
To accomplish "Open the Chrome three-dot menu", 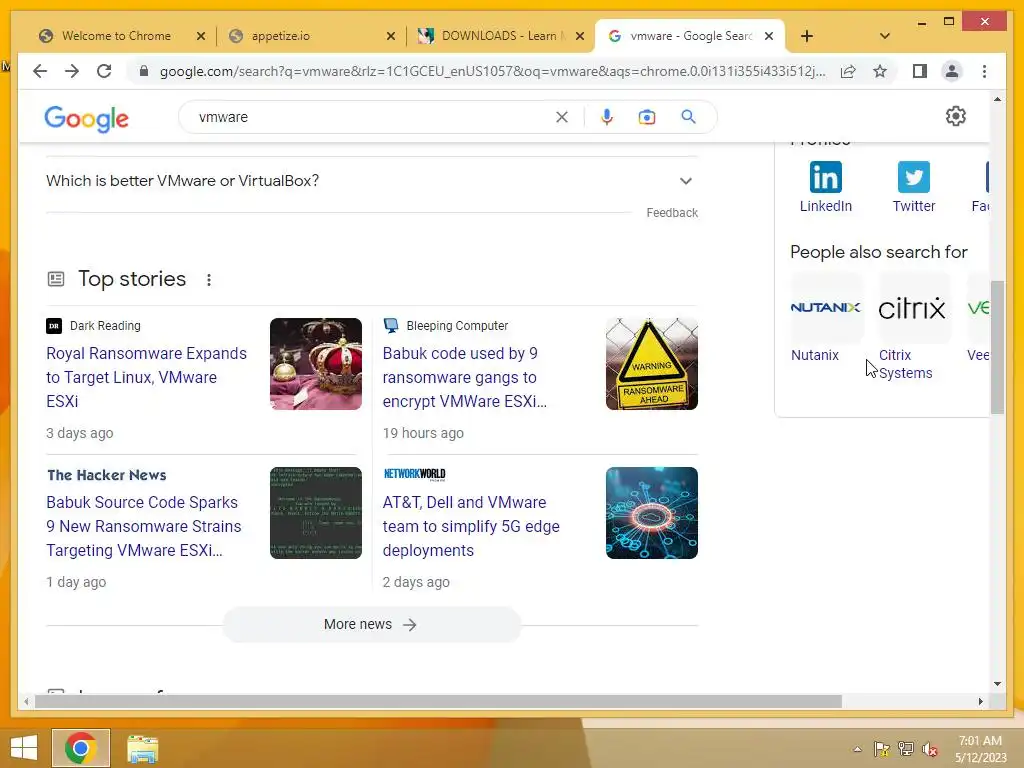I will (x=984, y=71).
